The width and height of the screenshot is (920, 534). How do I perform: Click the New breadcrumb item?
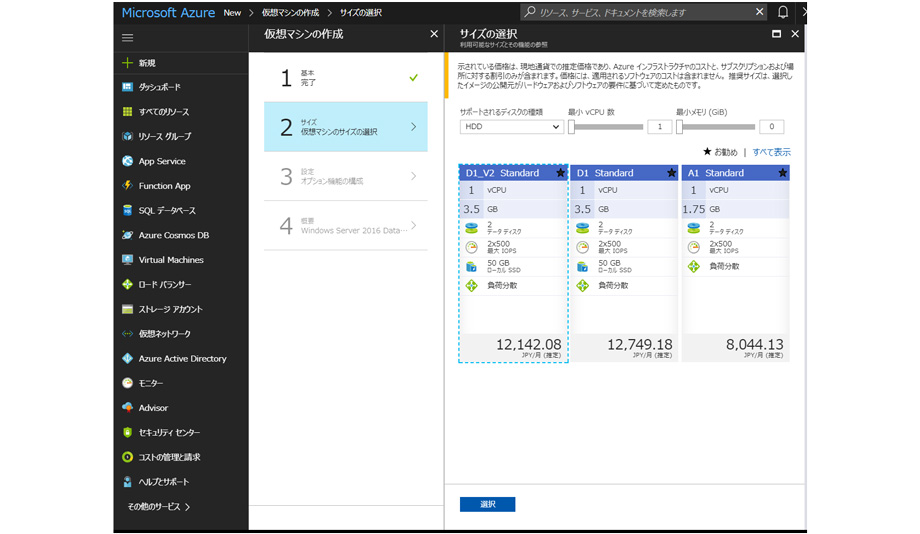tap(232, 13)
